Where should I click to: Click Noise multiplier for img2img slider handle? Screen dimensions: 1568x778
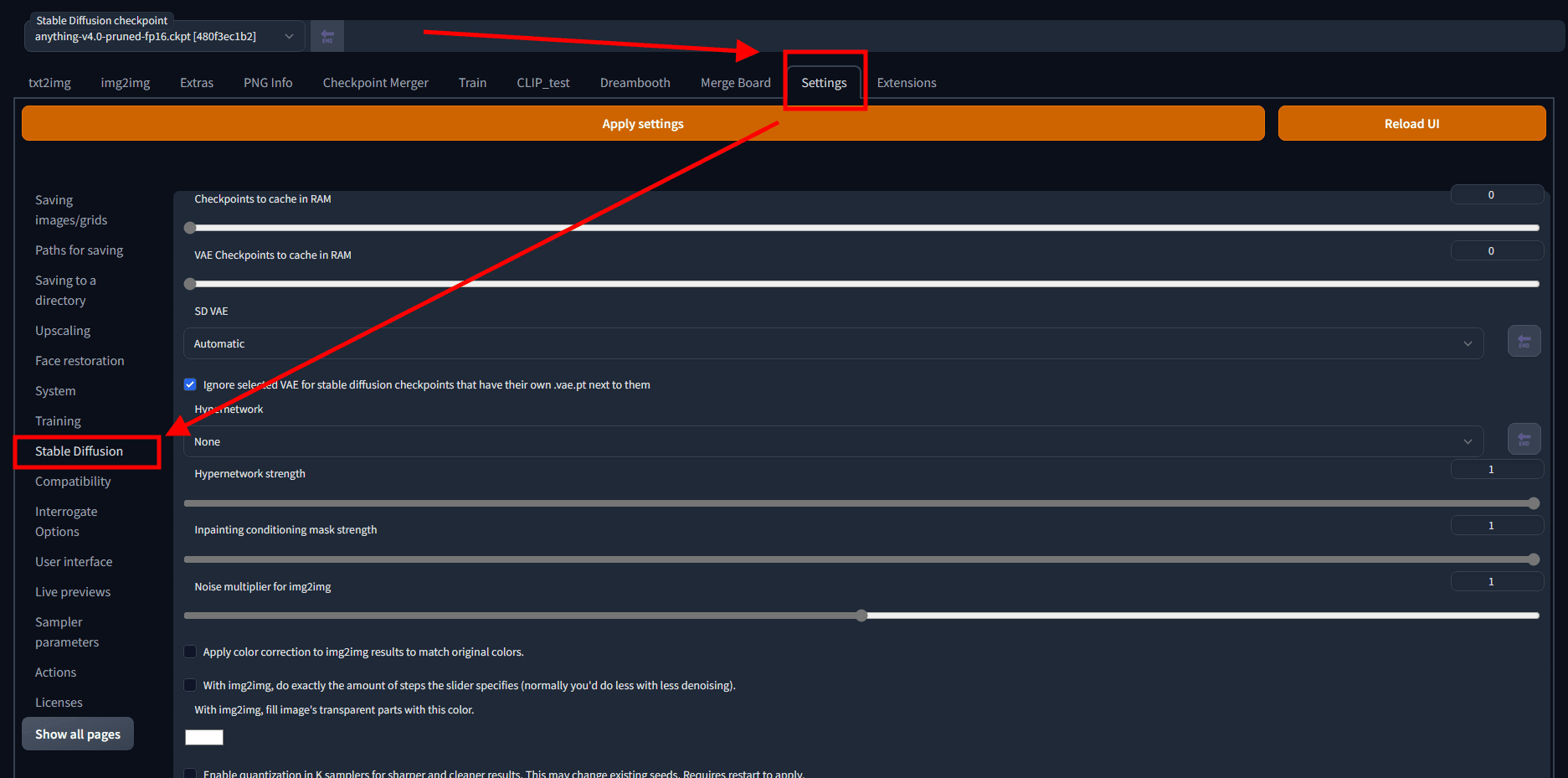[861, 616]
